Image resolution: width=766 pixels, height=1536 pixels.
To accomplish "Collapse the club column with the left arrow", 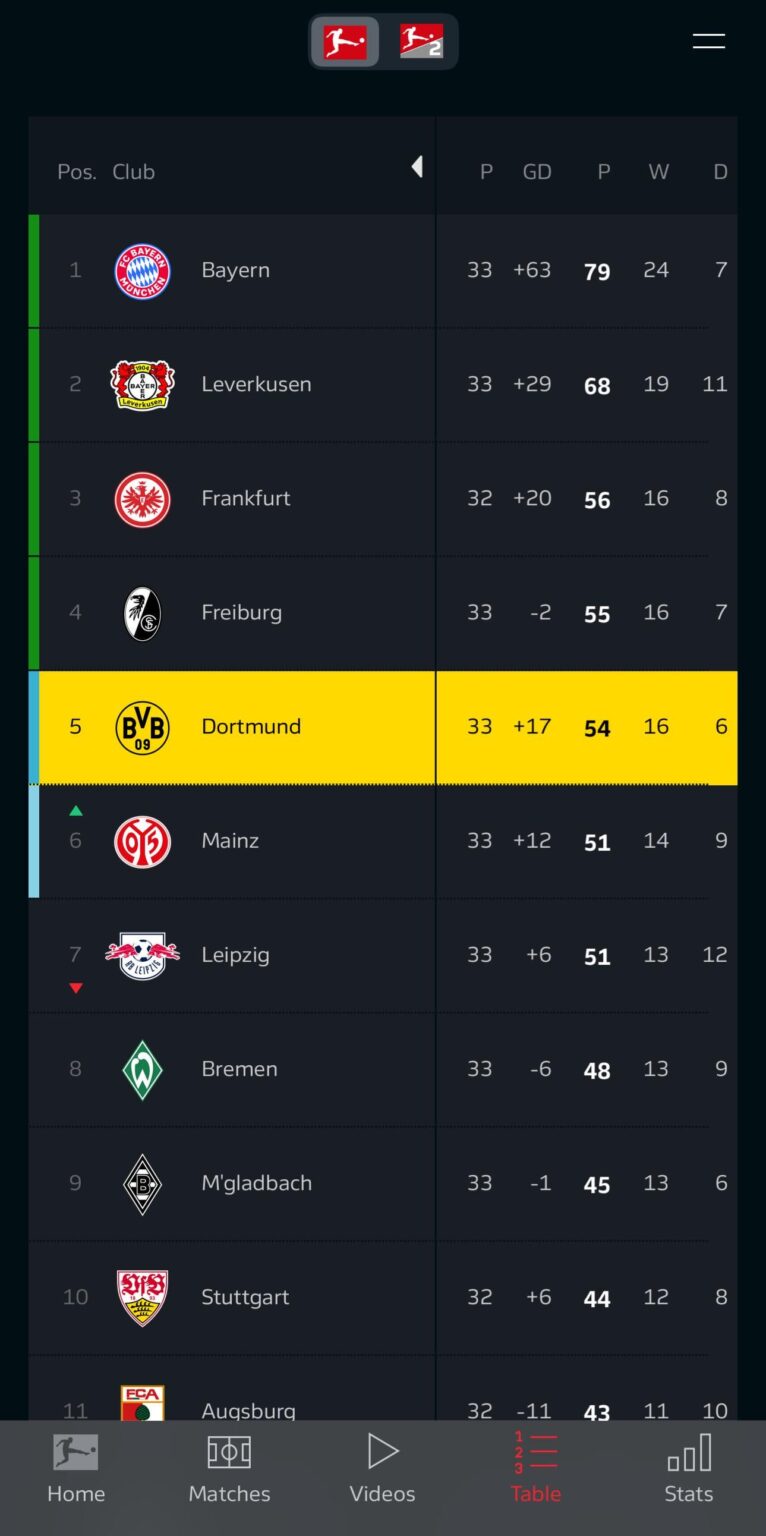I will point(417,167).
